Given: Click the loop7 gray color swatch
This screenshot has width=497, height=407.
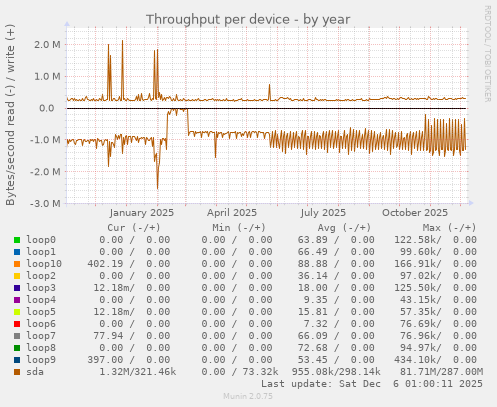Looking at the screenshot, I should click(17, 336).
